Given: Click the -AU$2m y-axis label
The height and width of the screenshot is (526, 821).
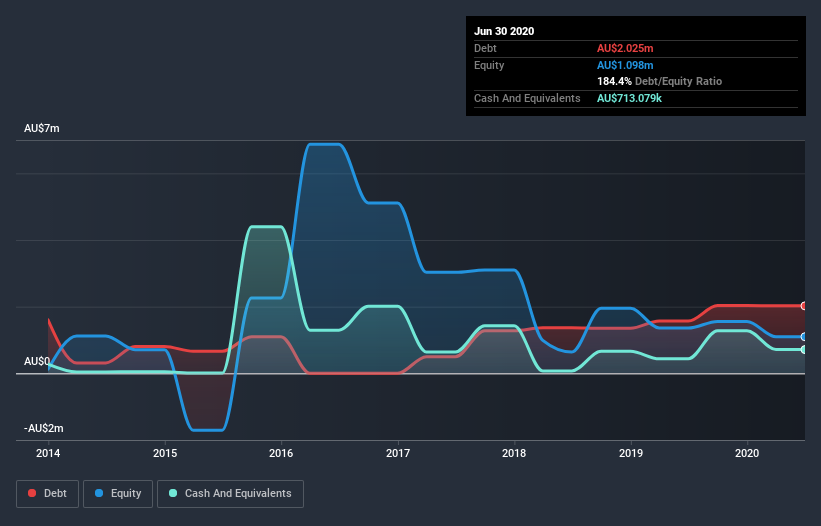Looking at the screenshot, I should 44,429.
